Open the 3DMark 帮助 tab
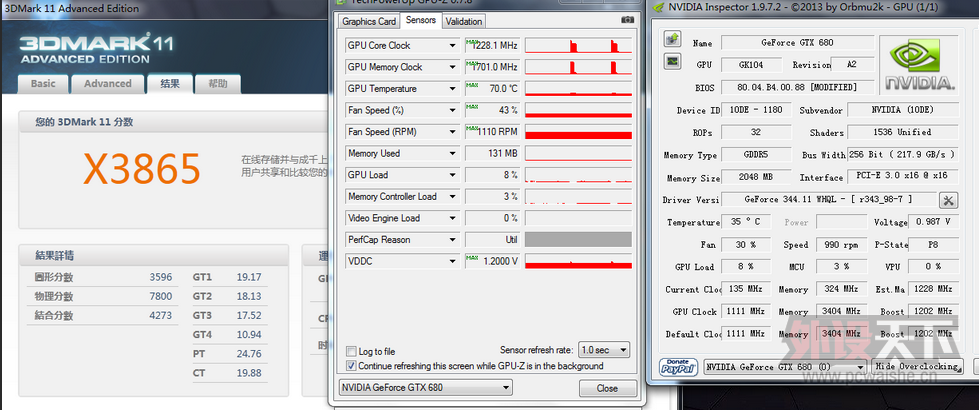Screen dimensions: 979x410 pyautogui.click(x=218, y=84)
